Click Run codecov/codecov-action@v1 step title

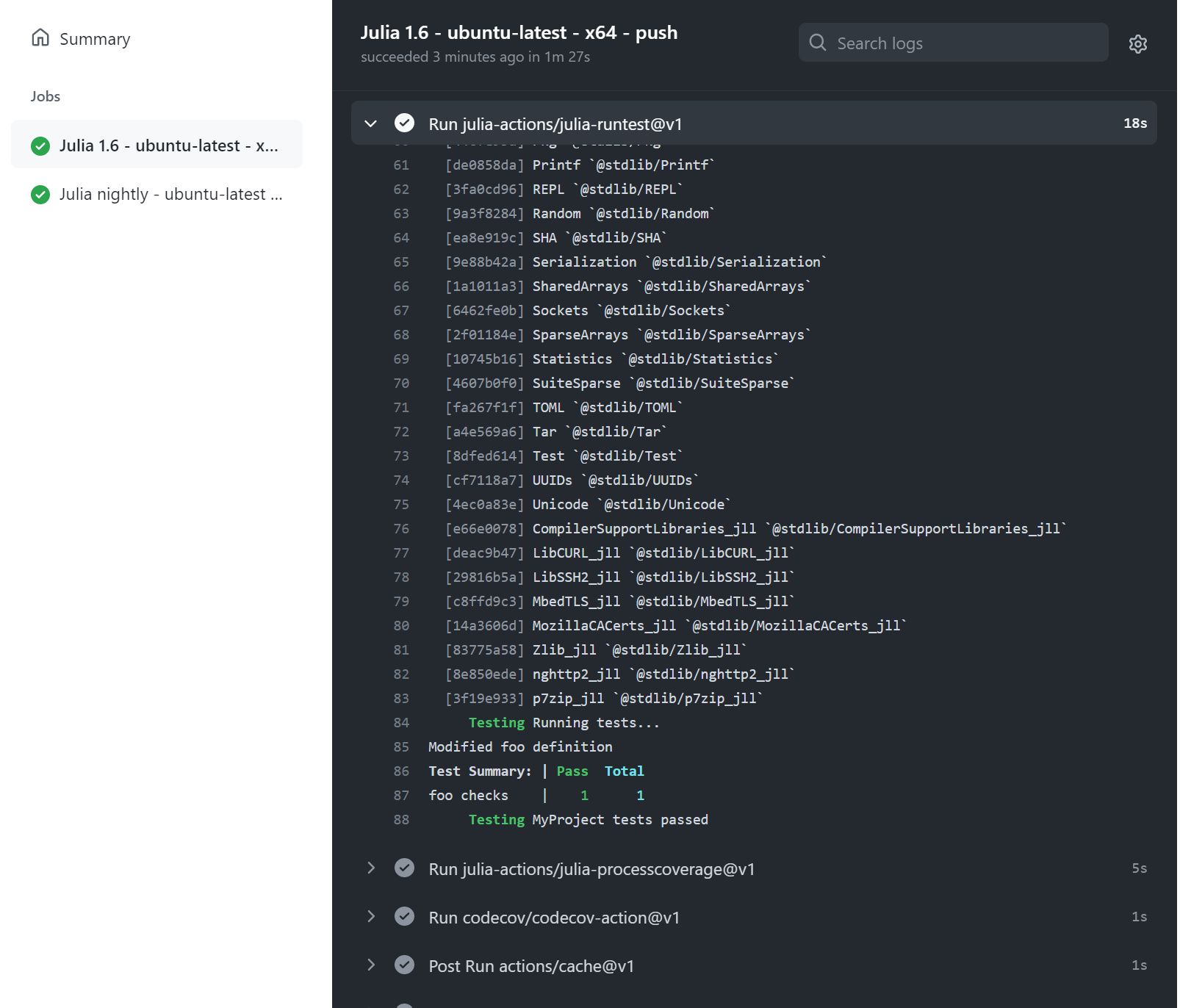click(554, 918)
